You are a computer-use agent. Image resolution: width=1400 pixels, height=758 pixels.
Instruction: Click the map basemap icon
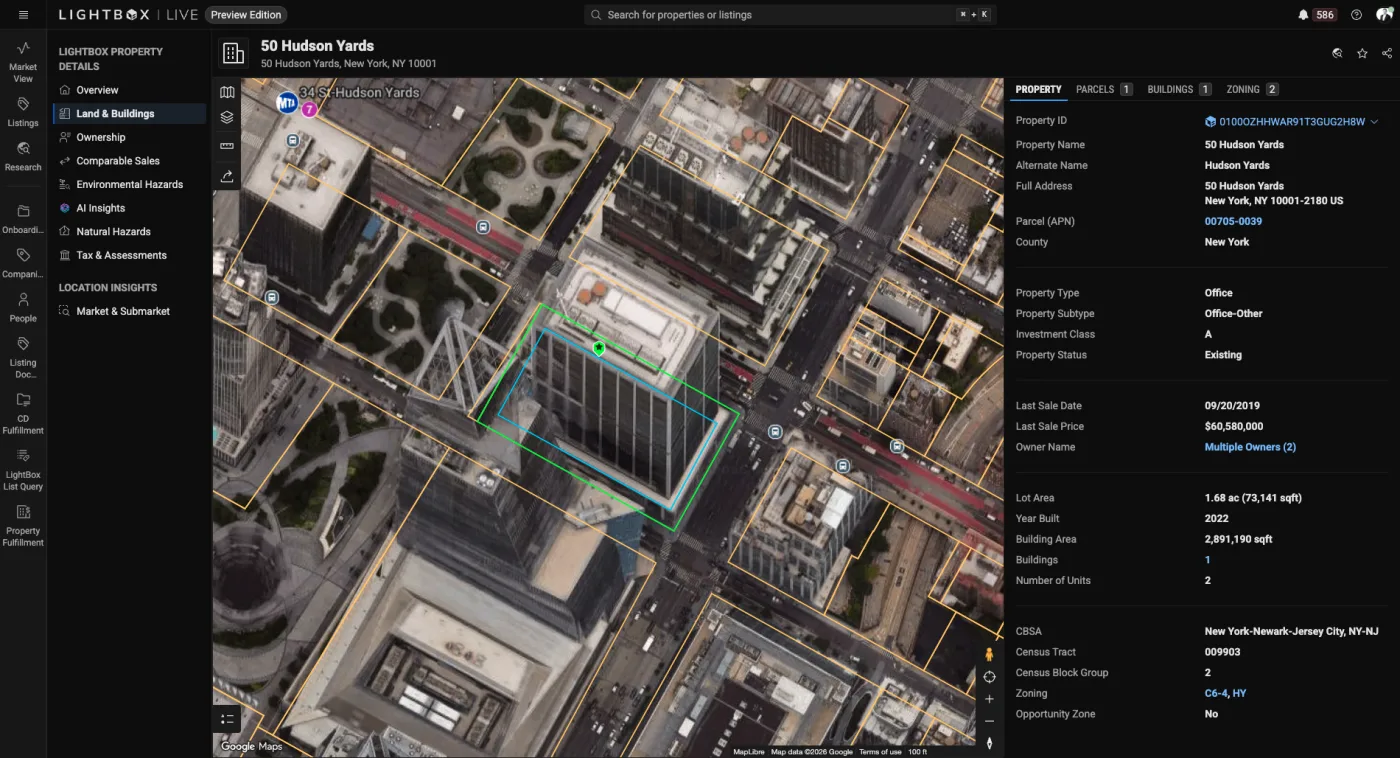click(x=227, y=92)
